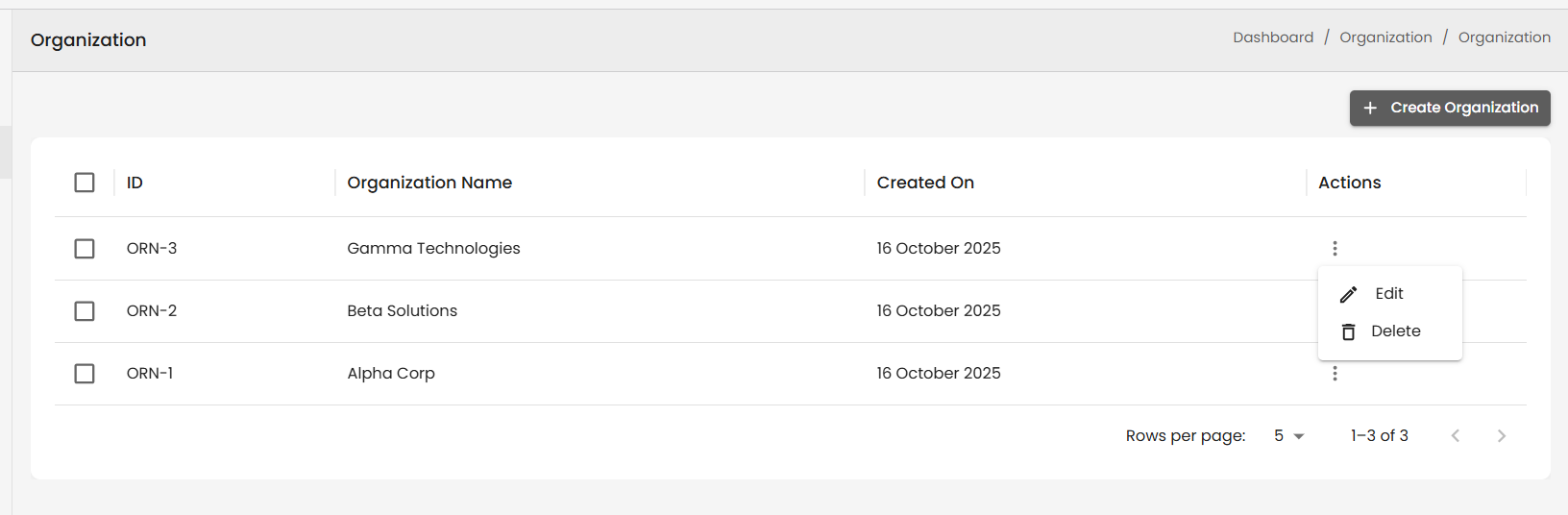
Task: Open actions menu for Gamma Technologies row
Action: click(x=1335, y=249)
